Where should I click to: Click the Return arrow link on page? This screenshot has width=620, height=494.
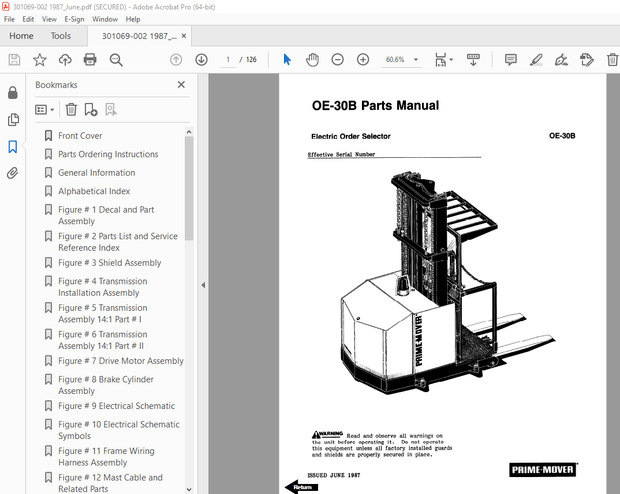click(301, 487)
